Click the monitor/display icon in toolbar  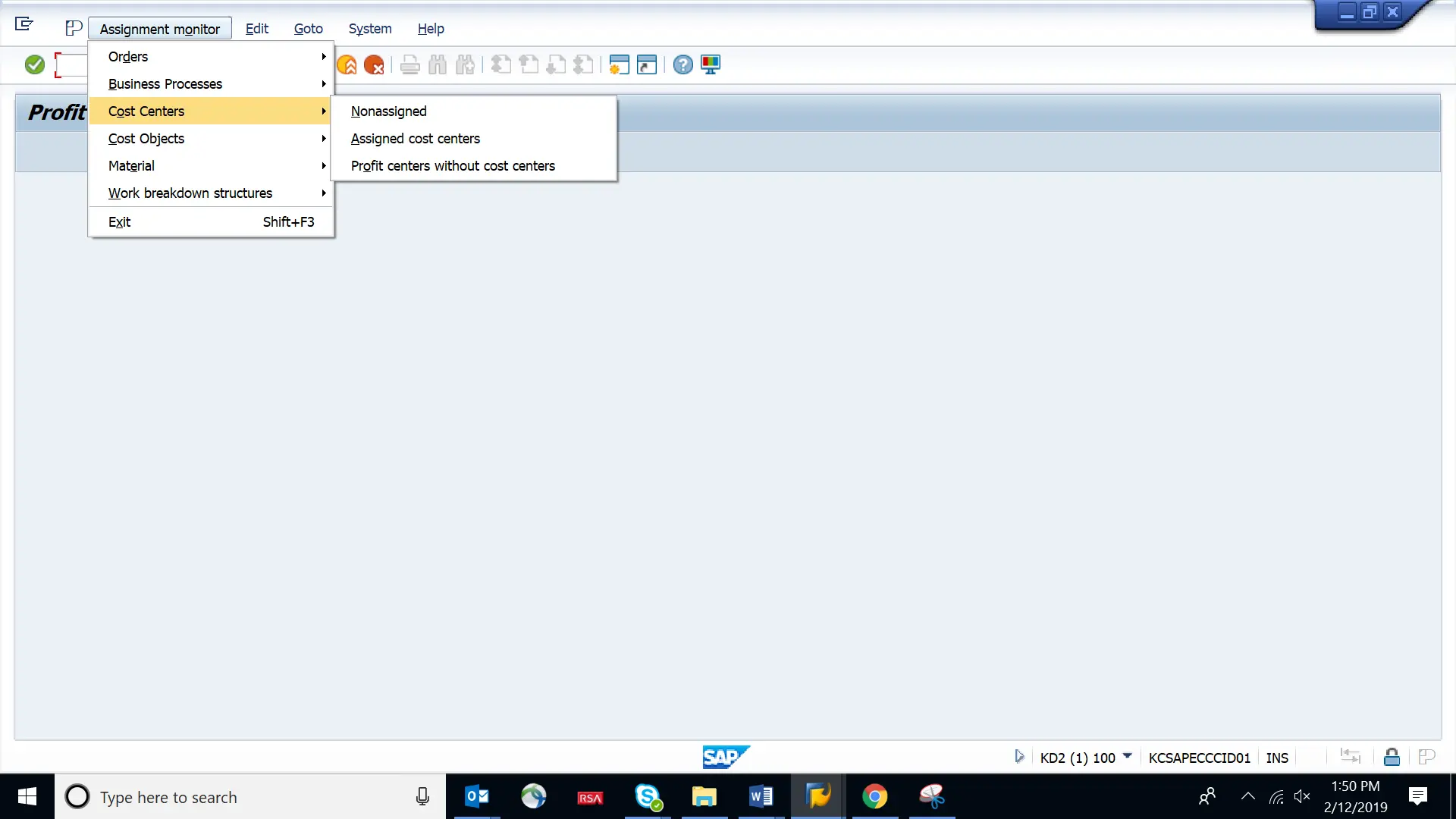pyautogui.click(x=711, y=65)
